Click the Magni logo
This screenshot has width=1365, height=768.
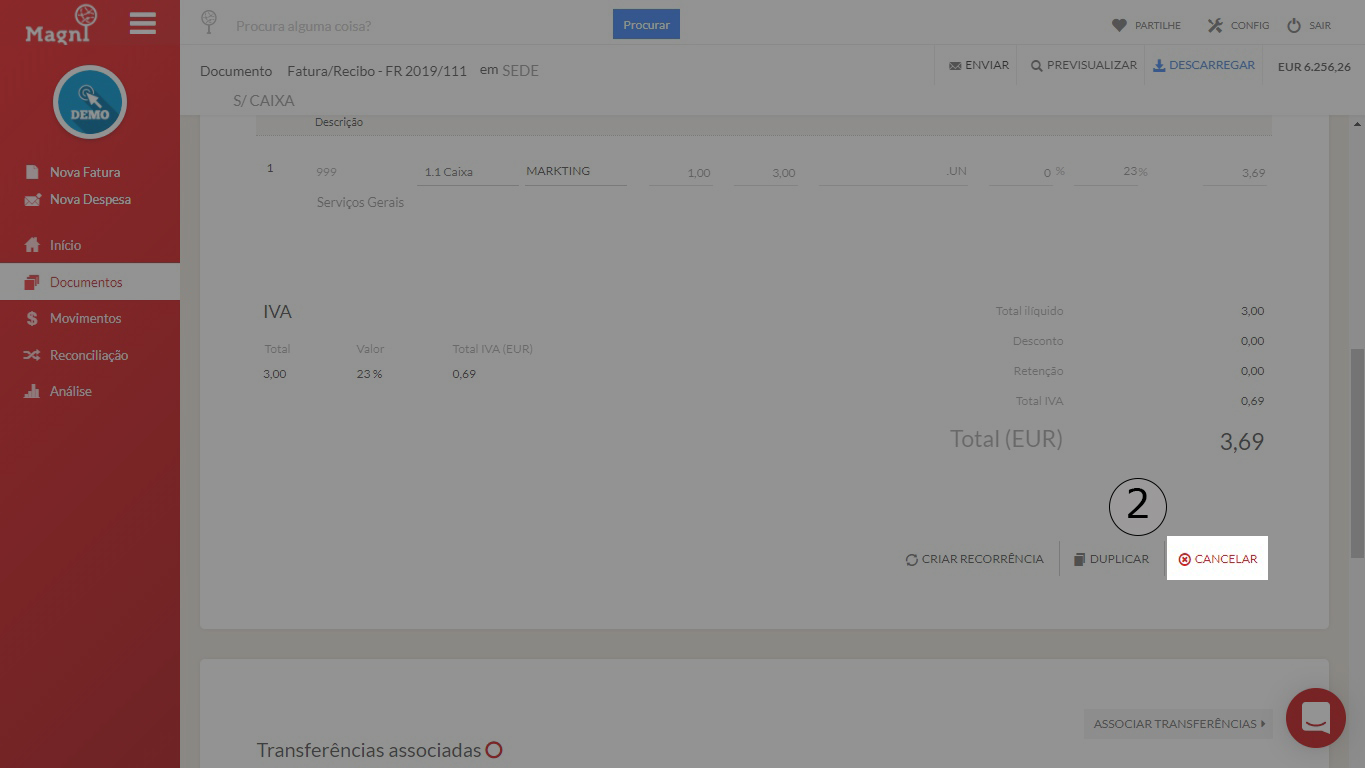58,28
